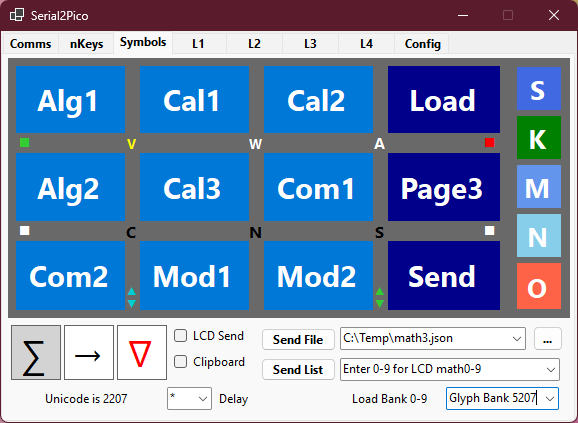Image resolution: width=578 pixels, height=423 pixels.
Task: Expand the math3.json file path dropdown
Action: tap(517, 339)
